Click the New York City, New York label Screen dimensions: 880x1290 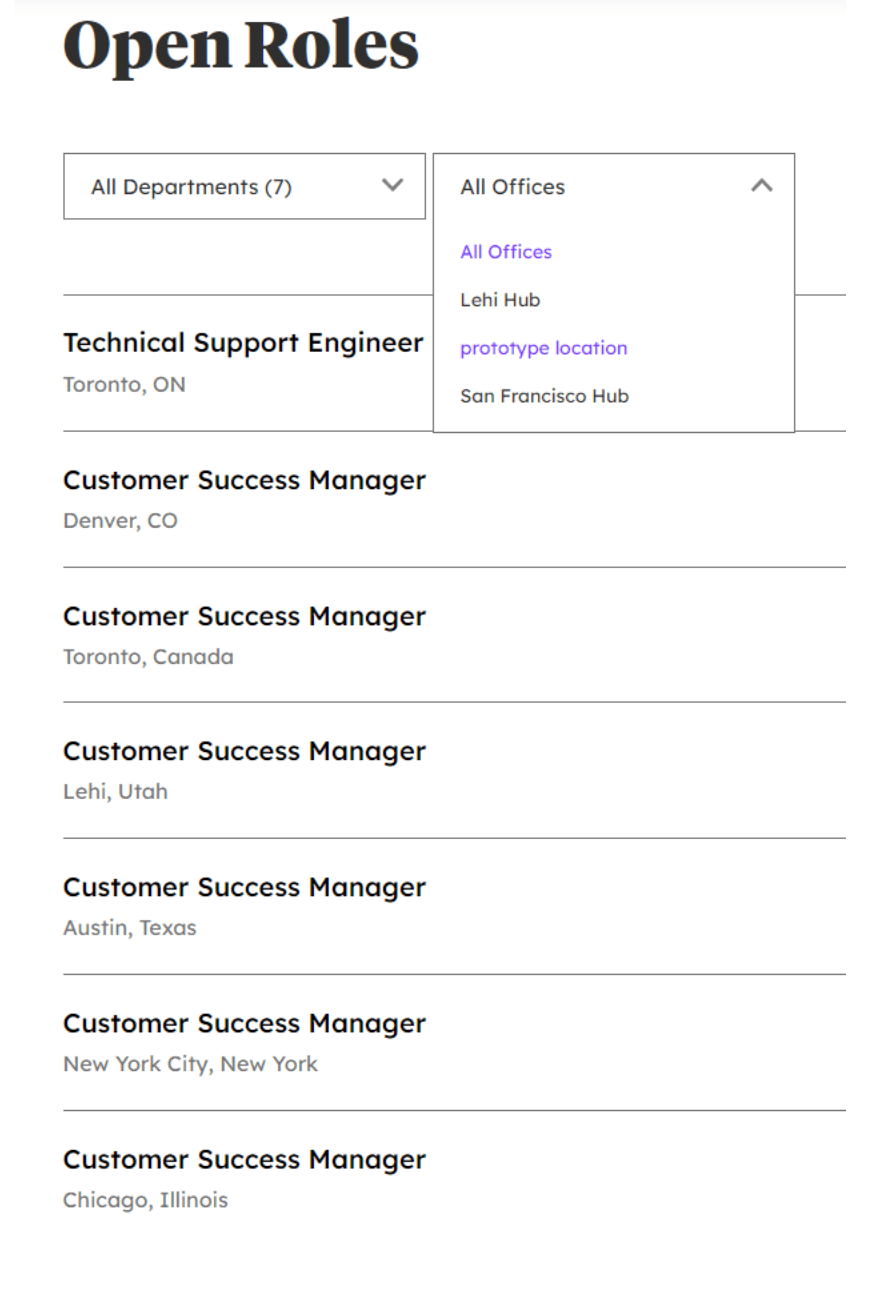pyautogui.click(x=190, y=1064)
